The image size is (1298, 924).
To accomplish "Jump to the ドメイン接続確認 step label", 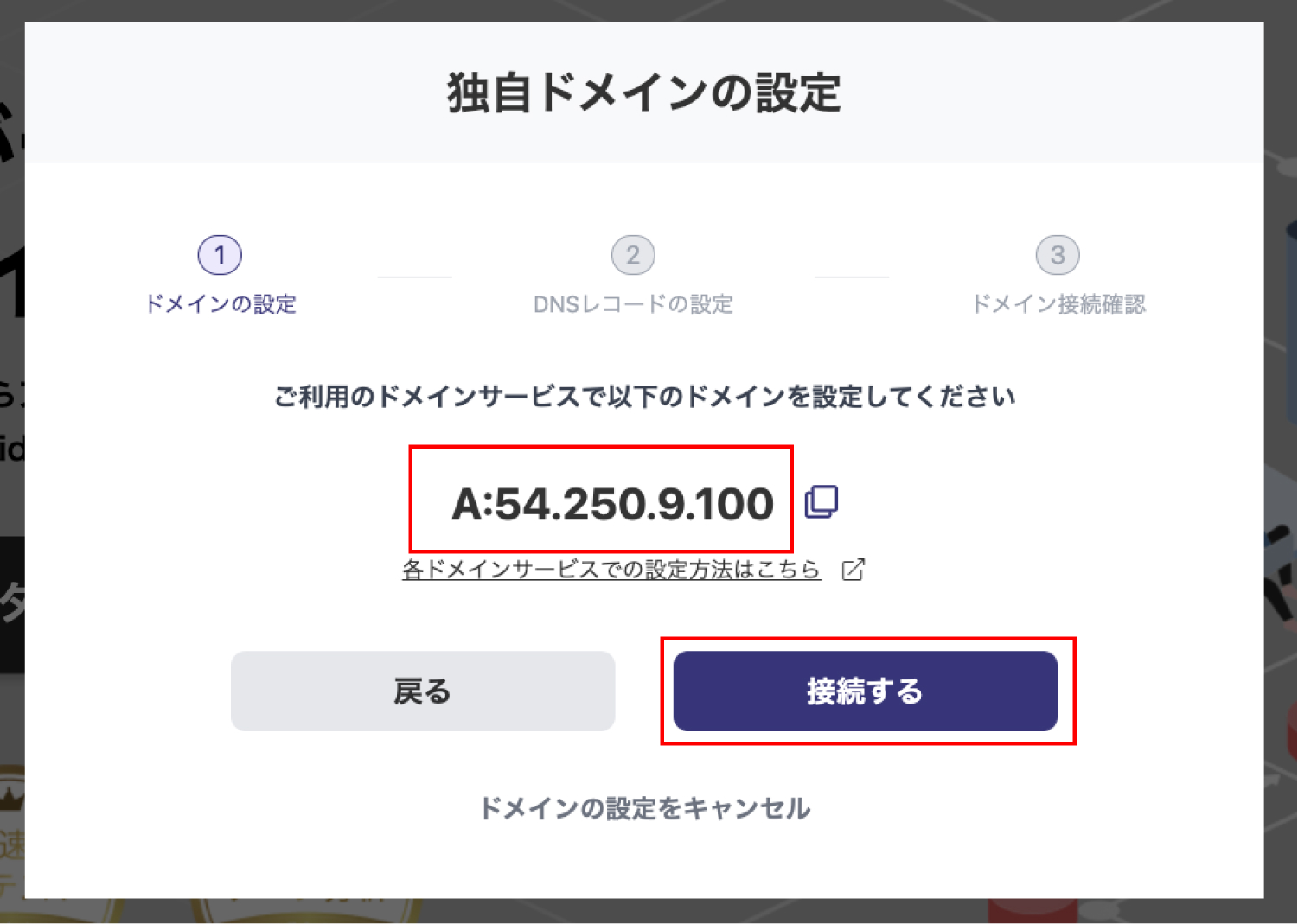I will (x=1058, y=304).
